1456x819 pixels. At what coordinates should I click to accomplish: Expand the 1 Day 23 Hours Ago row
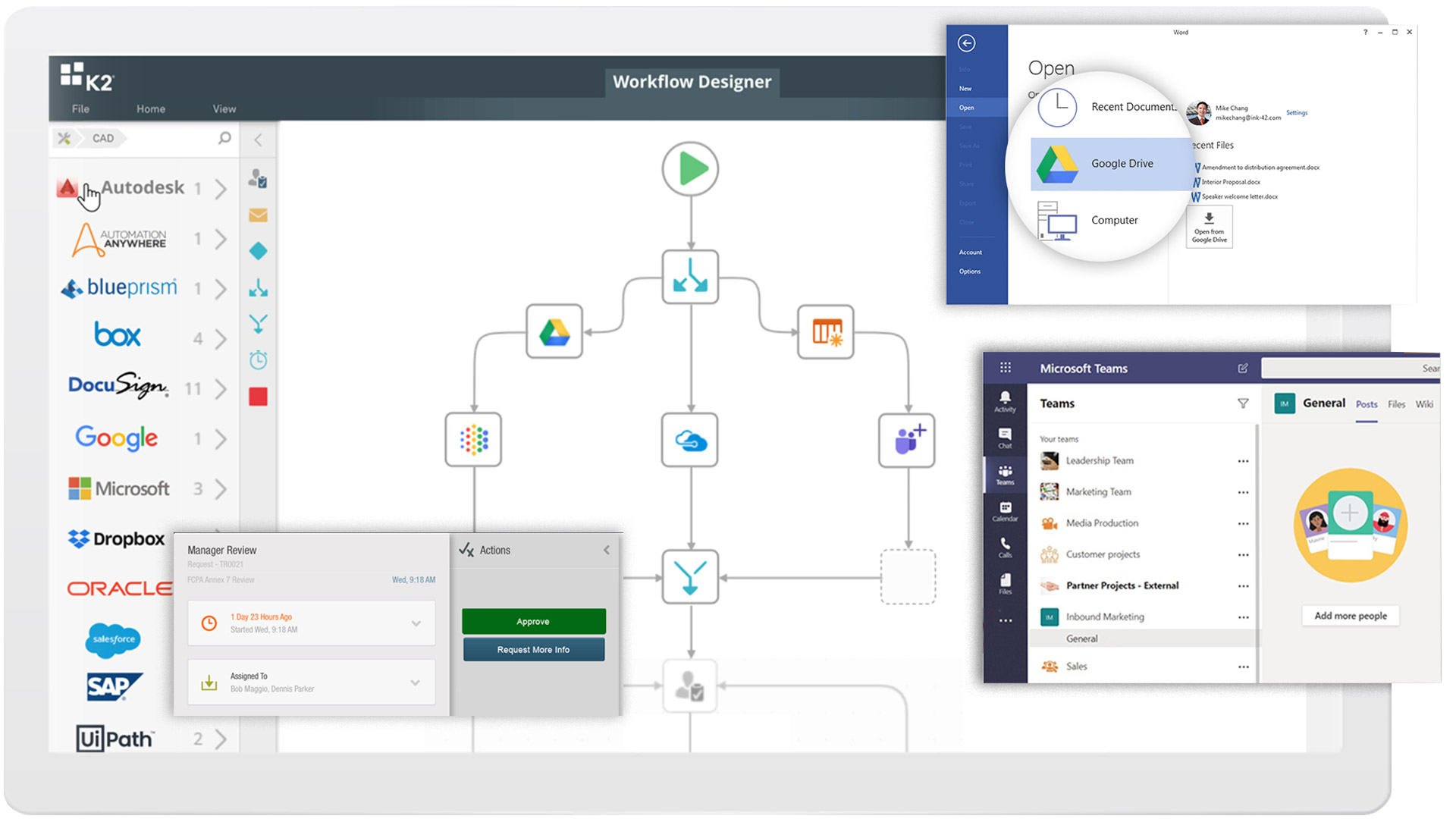pos(312,623)
